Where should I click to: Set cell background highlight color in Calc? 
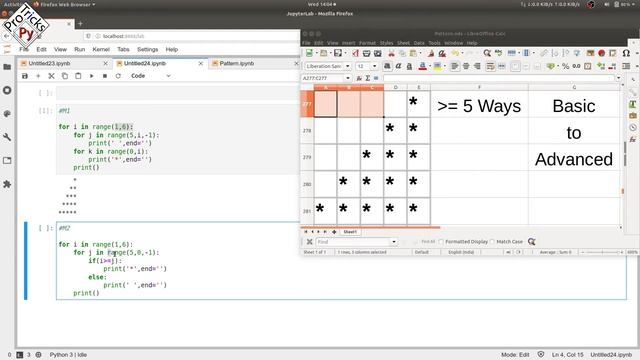point(437,66)
